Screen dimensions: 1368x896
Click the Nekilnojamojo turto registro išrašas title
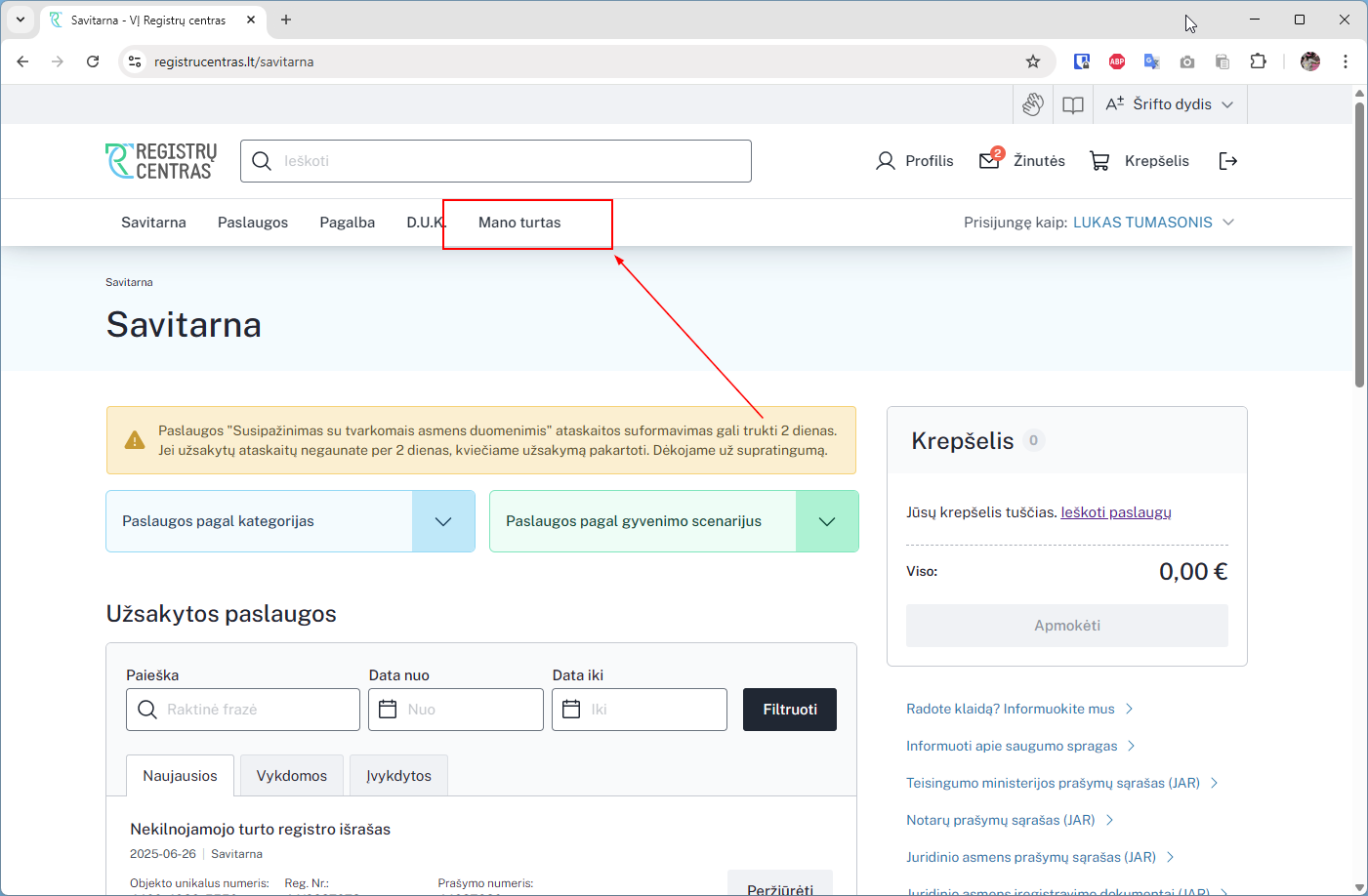pyautogui.click(x=261, y=830)
